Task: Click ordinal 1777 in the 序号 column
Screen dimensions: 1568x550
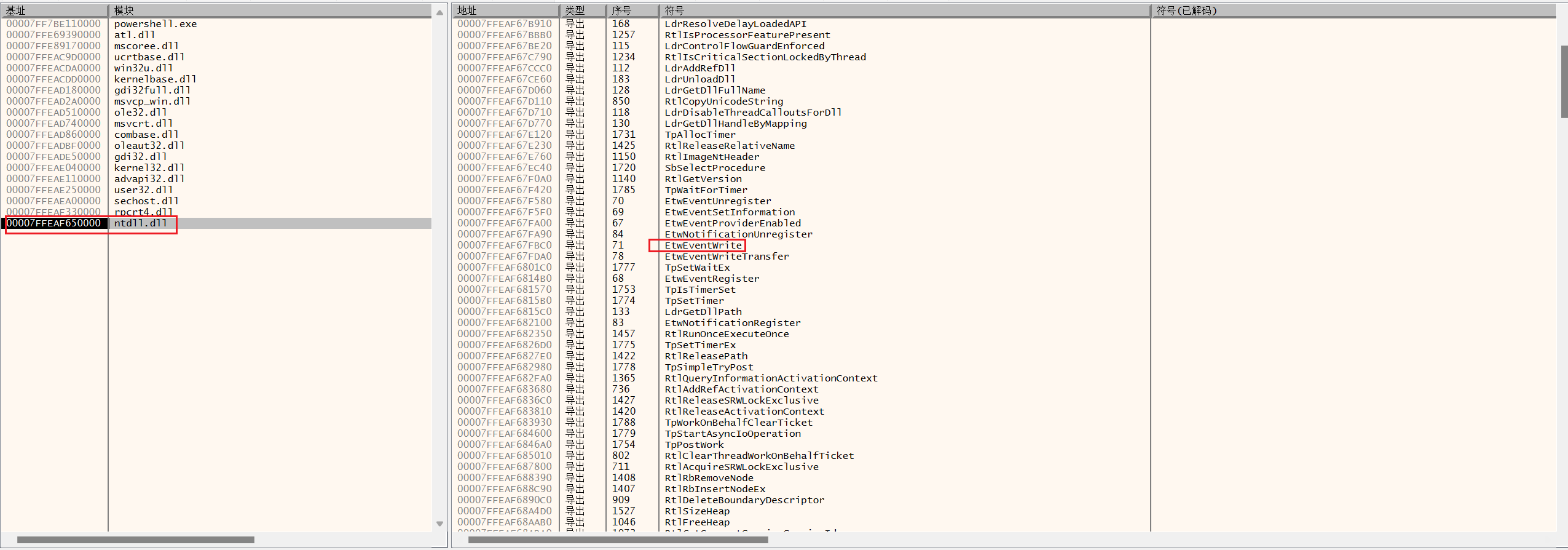Action: pos(623,268)
